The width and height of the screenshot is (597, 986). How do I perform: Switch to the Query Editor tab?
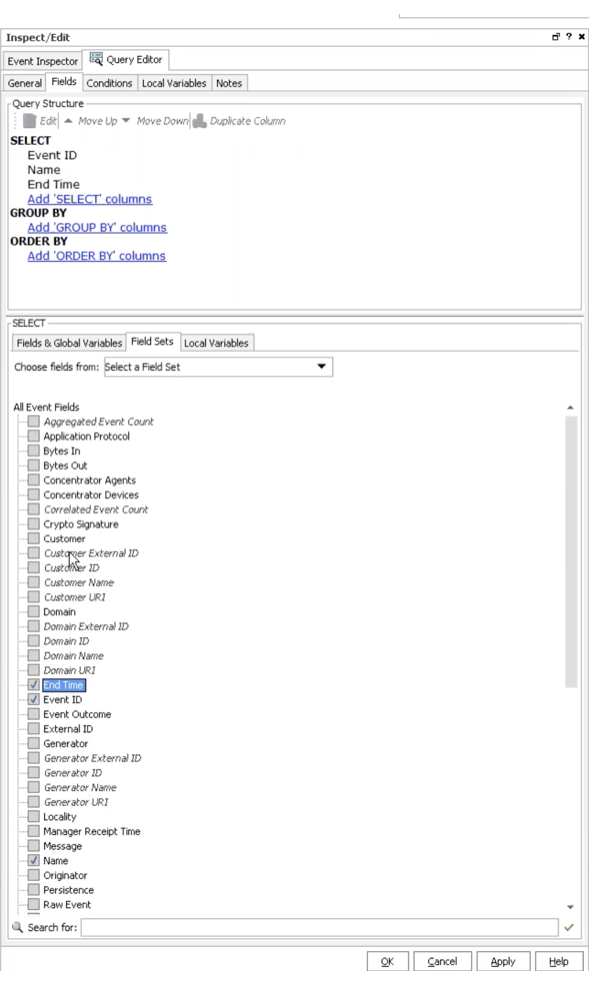tap(126, 59)
